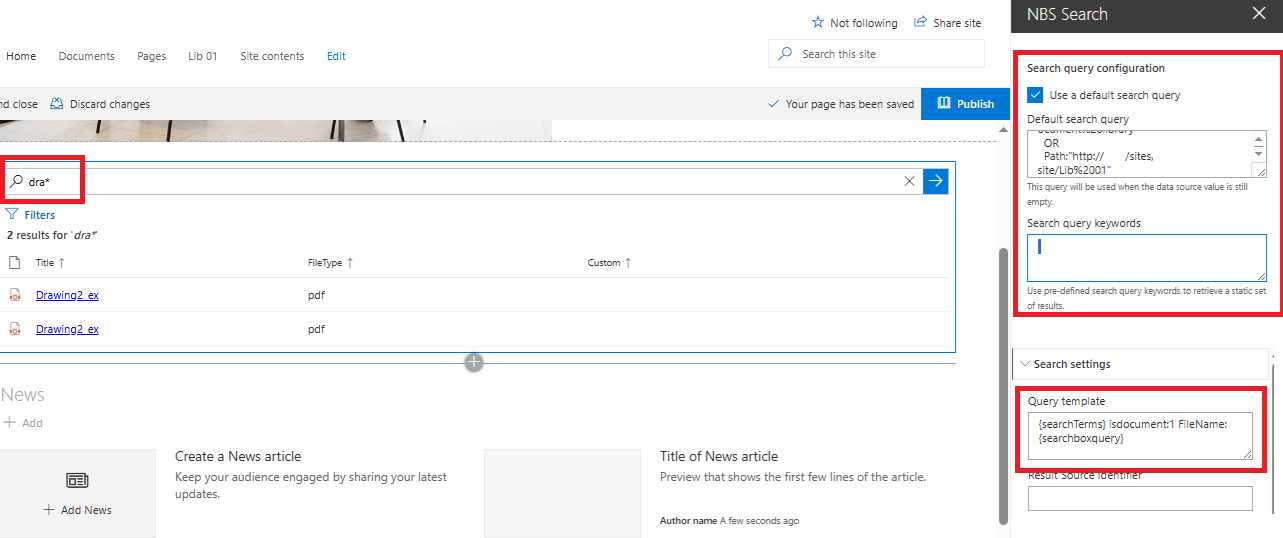Screen dimensions: 1283x538
Task: Clear the dra* search with the X icon
Action: [909, 181]
